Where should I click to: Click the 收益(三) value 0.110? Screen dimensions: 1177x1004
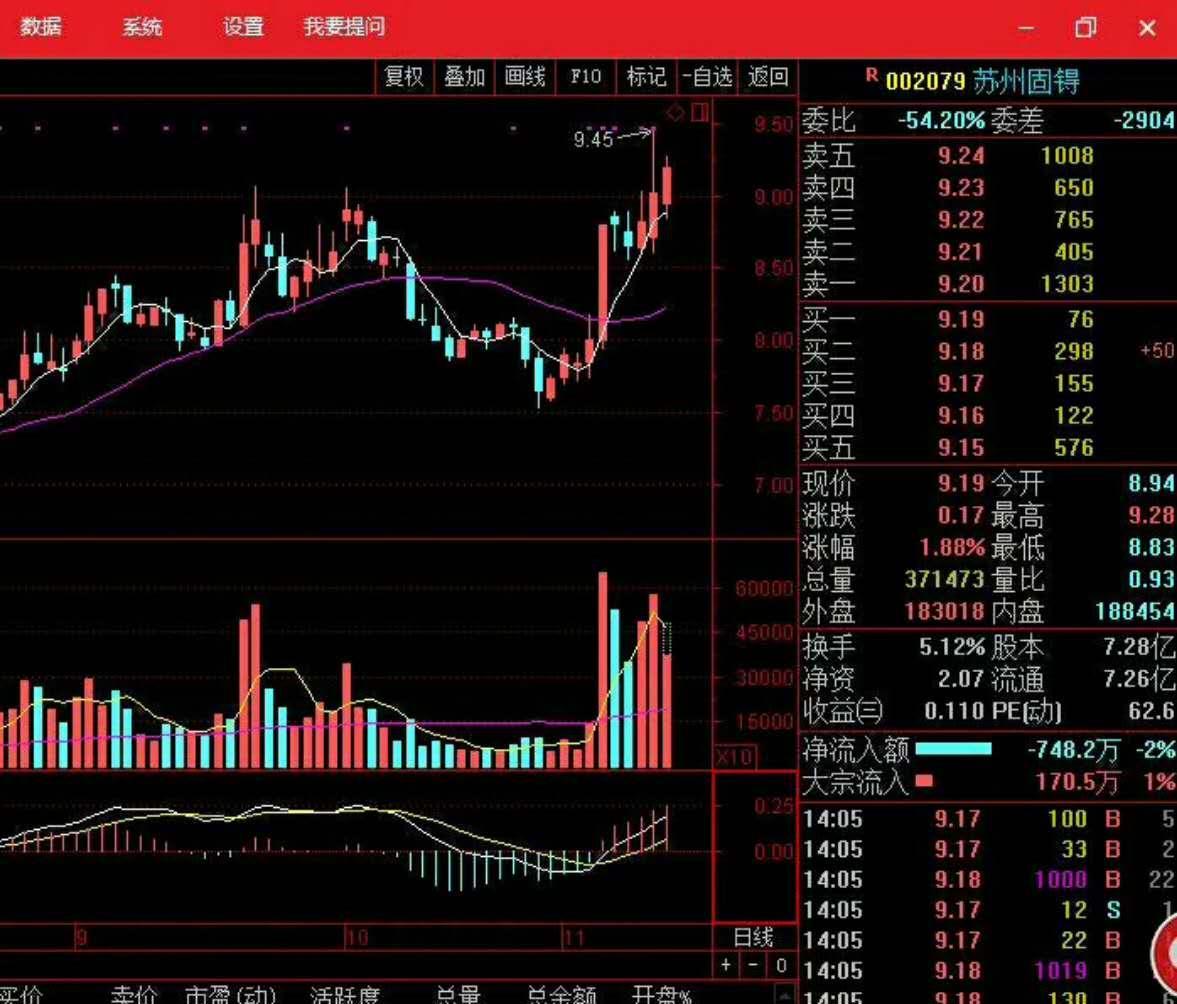tap(953, 711)
